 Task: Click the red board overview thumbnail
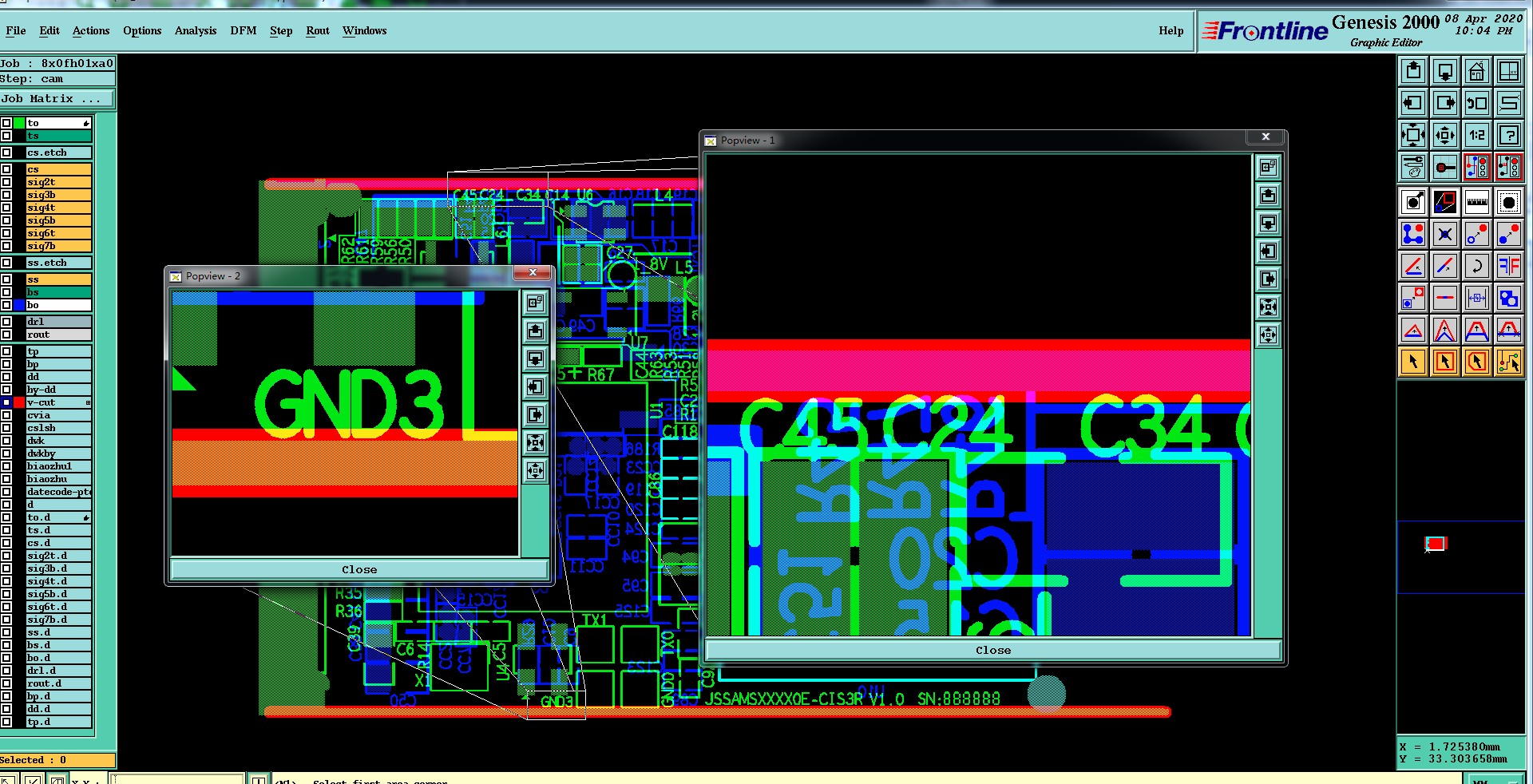click(1436, 544)
